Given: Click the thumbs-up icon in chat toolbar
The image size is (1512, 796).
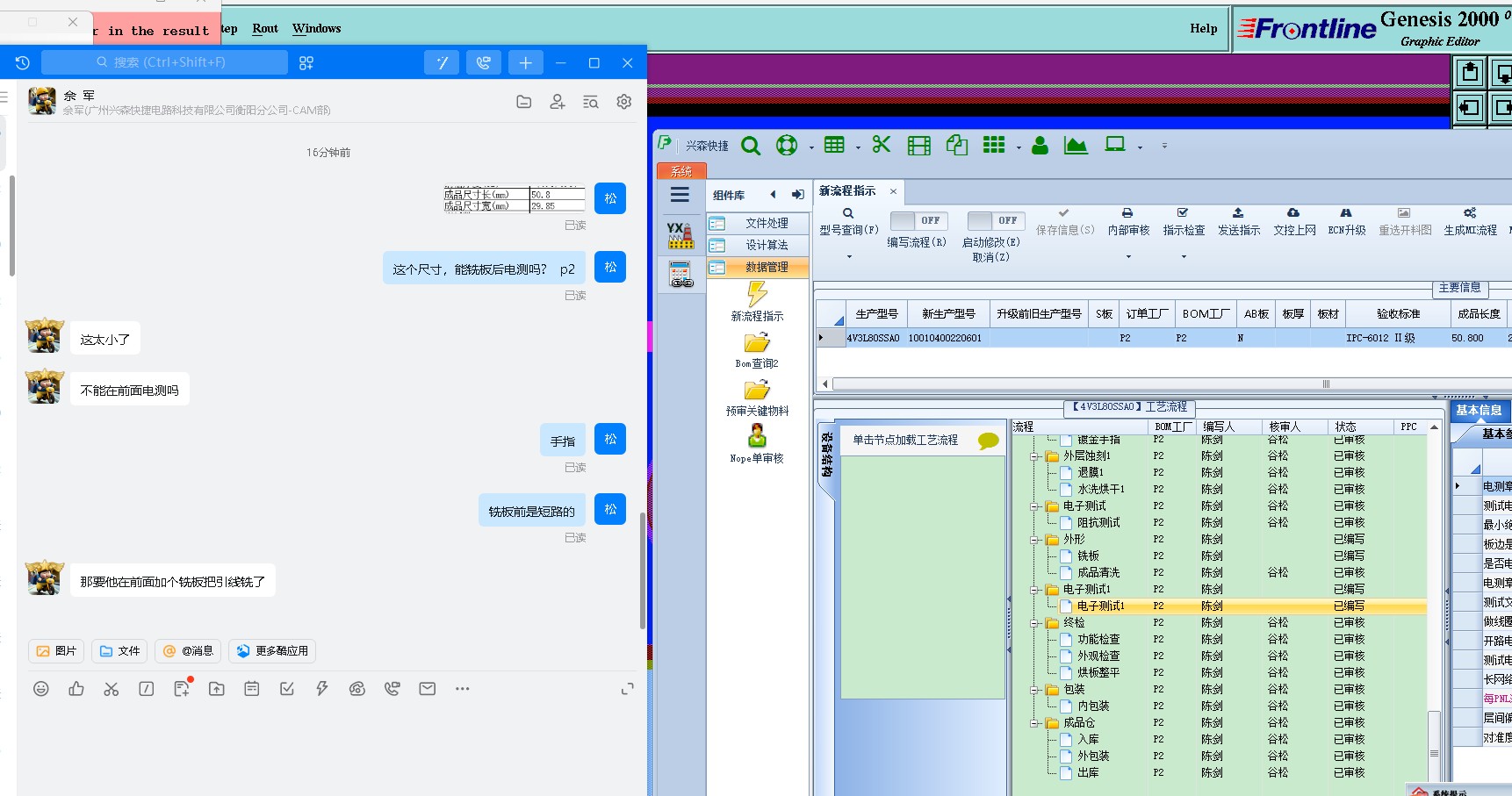Looking at the screenshot, I should coord(76,689).
